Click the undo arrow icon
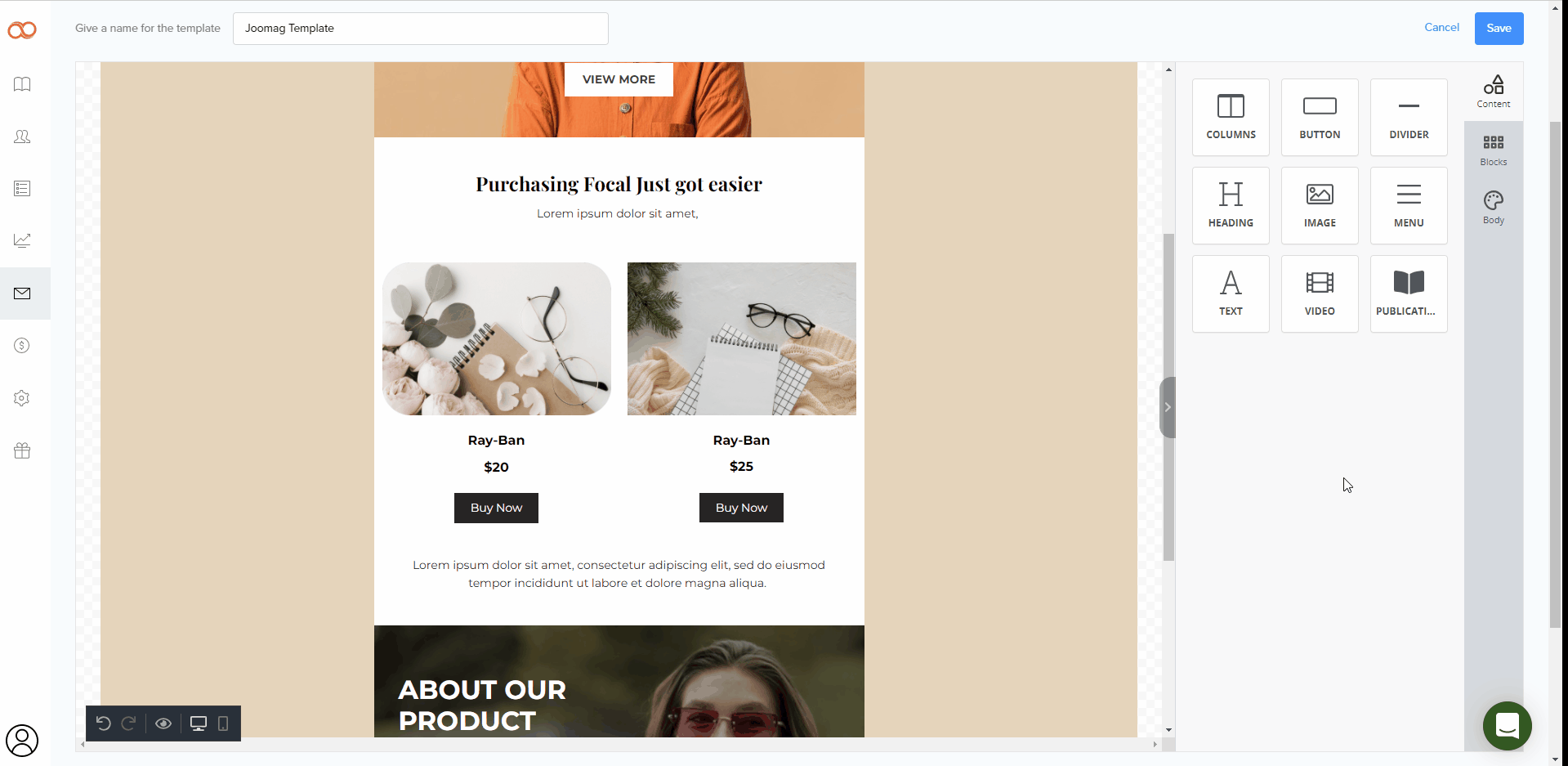This screenshot has height=766, width=1568. pos(103,723)
